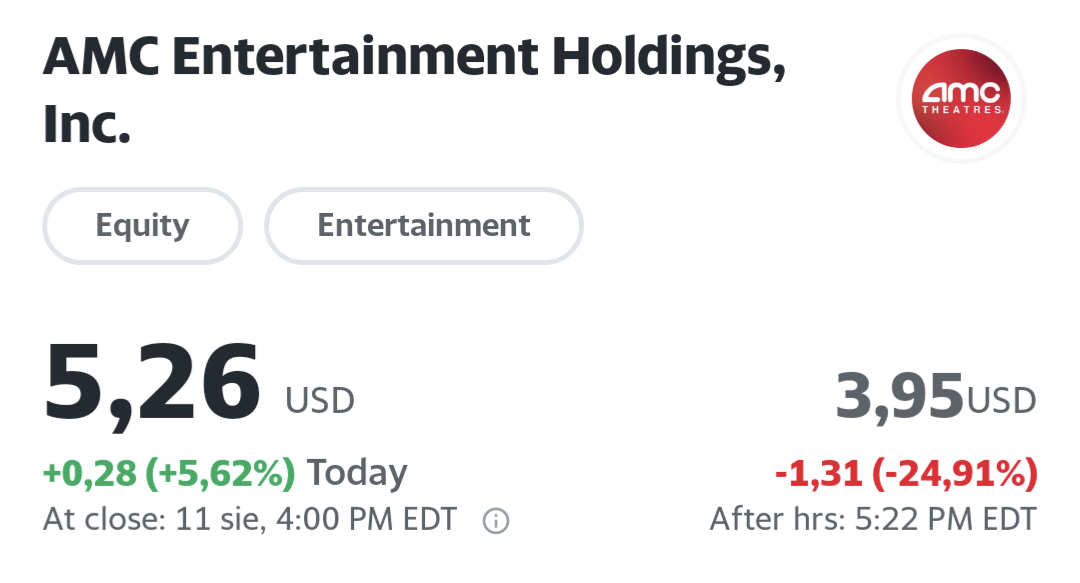Viewport: 1080px width, 583px height.
Task: Click USD label beside 3,95 price
Action: [x=1001, y=401]
